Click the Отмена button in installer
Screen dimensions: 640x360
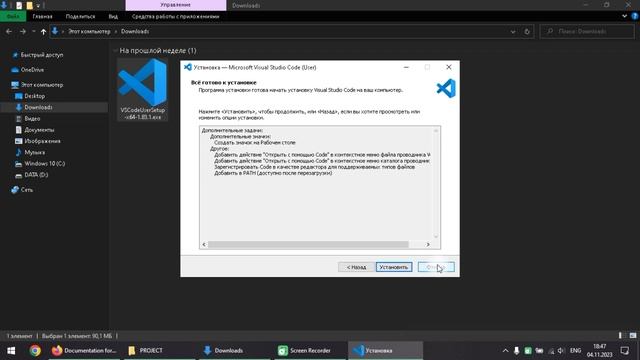(x=436, y=267)
